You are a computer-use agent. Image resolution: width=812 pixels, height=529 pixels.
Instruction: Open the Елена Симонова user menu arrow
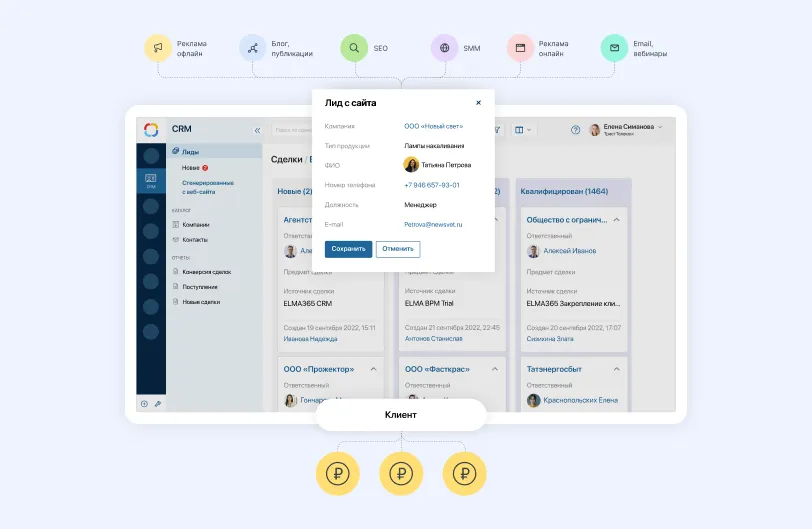[x=660, y=127]
